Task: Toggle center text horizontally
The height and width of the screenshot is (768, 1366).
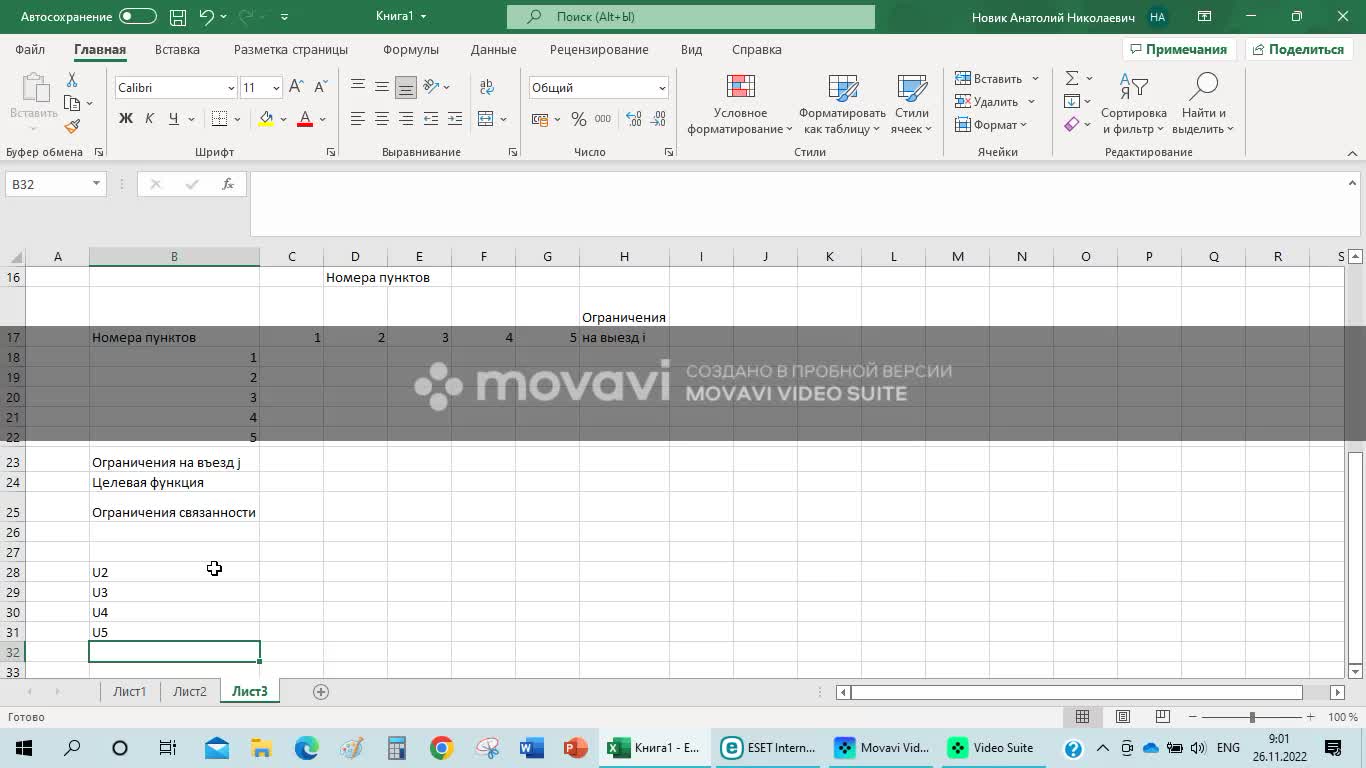Action: (382, 119)
